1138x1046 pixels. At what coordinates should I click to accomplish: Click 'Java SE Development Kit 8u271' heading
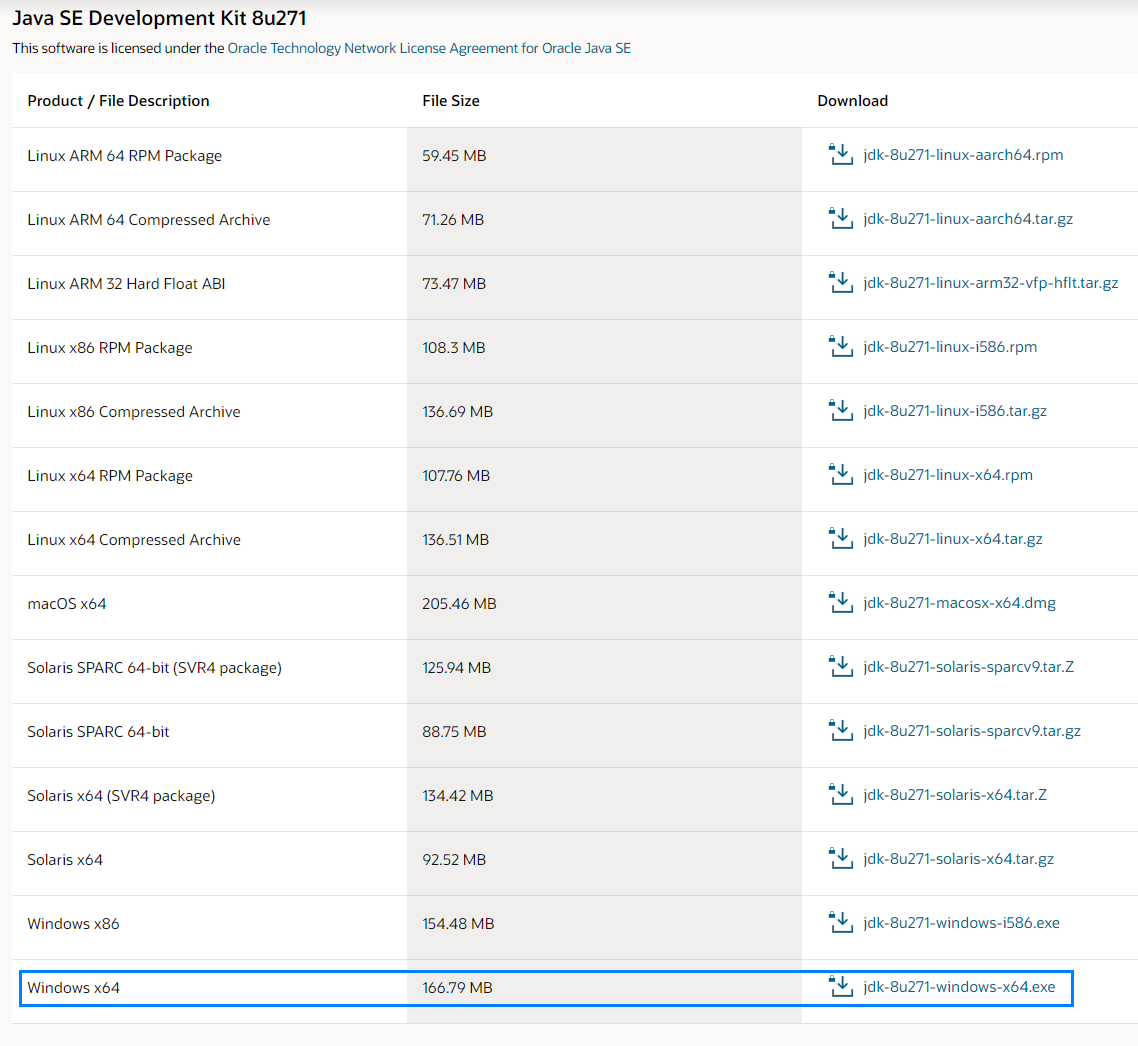click(160, 17)
